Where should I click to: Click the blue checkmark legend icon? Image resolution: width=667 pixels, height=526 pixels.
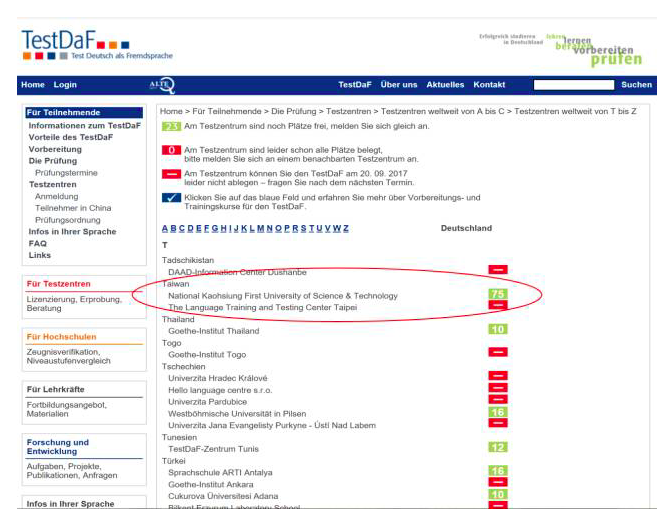pyautogui.click(x=171, y=198)
